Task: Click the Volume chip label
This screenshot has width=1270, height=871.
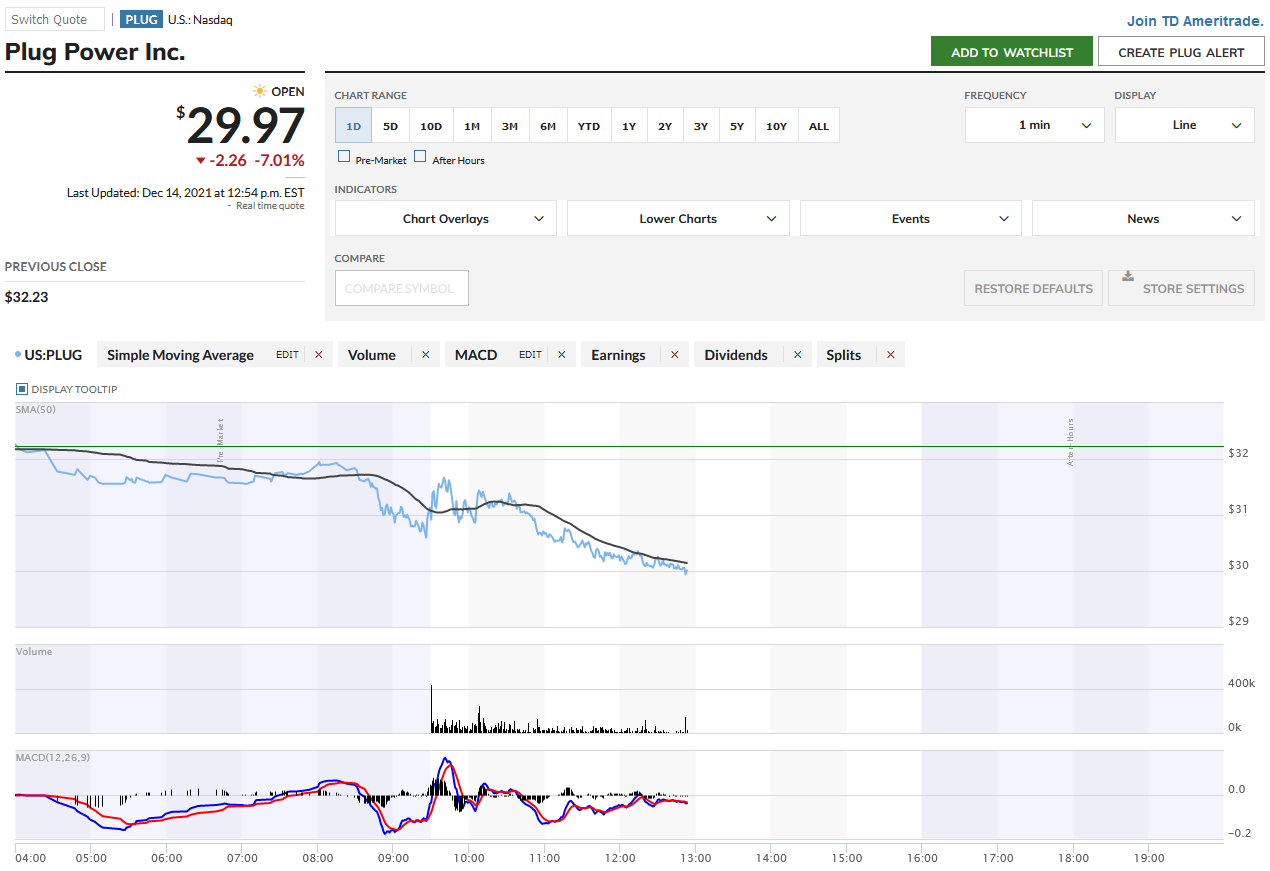Action: (372, 355)
